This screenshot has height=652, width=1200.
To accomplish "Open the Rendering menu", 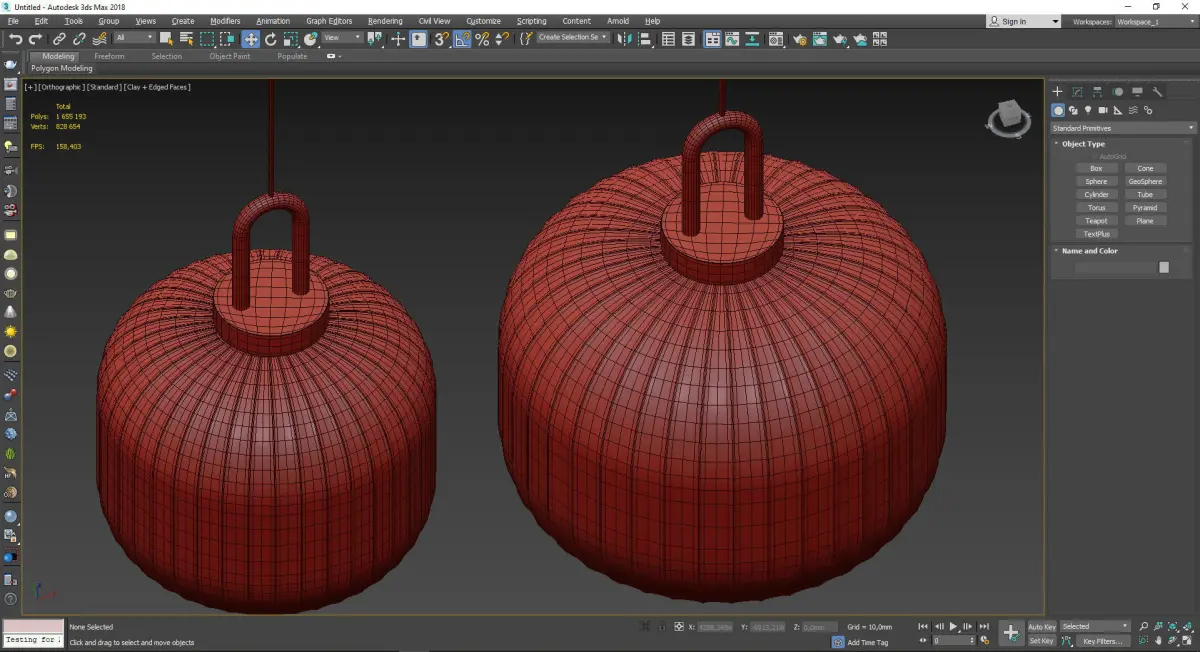I will [385, 21].
